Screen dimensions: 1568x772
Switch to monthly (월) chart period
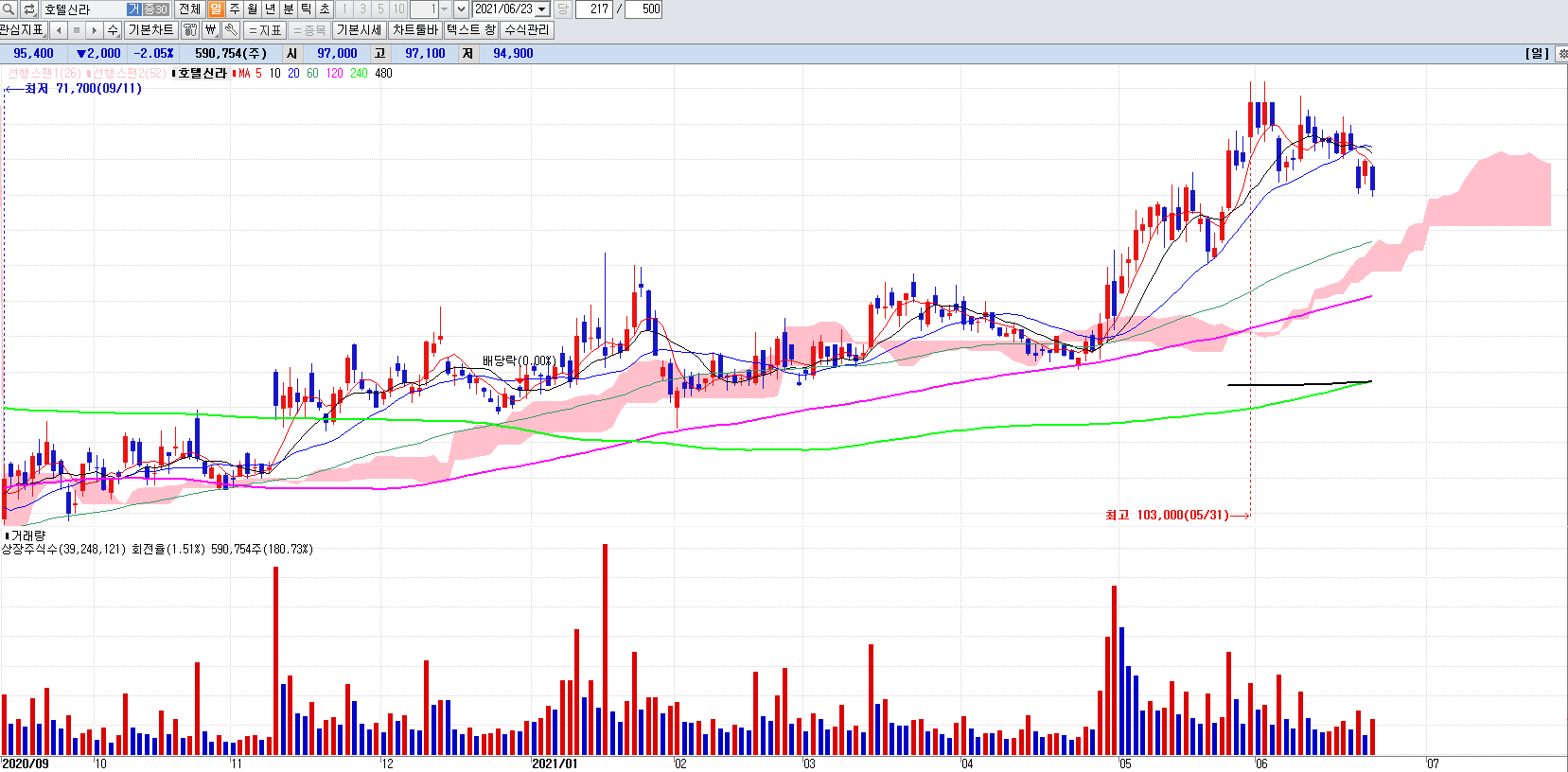pyautogui.click(x=252, y=9)
